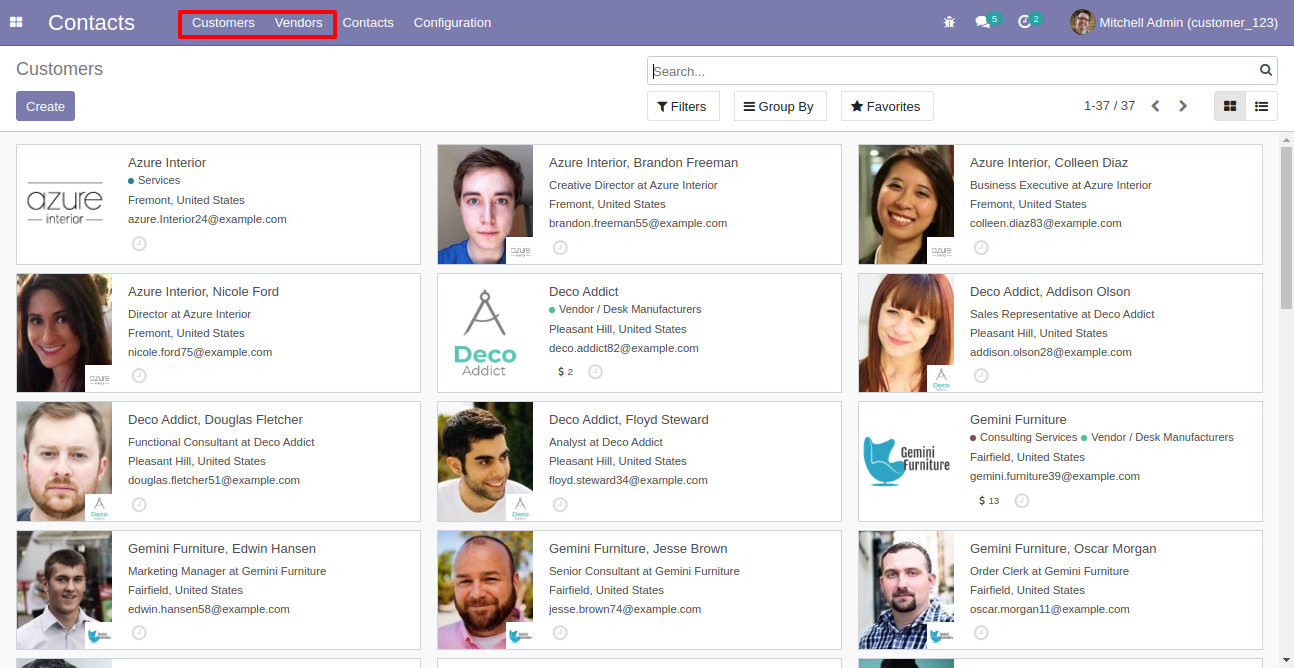
Task: Click activity clock on Azure Interior card
Action: click(139, 243)
